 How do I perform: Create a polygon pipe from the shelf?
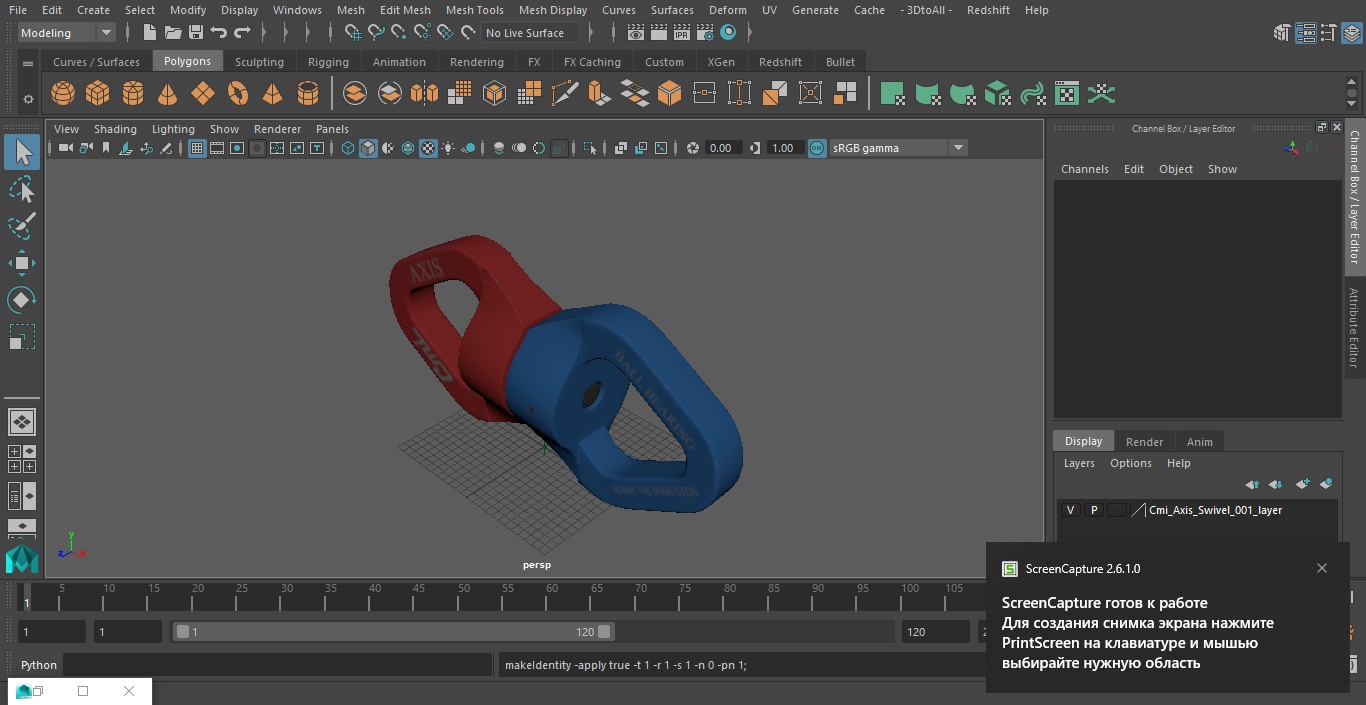pos(308,94)
